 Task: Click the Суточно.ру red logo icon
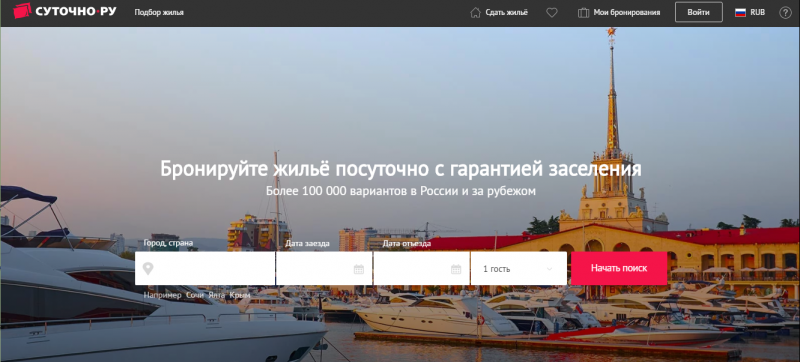point(22,11)
